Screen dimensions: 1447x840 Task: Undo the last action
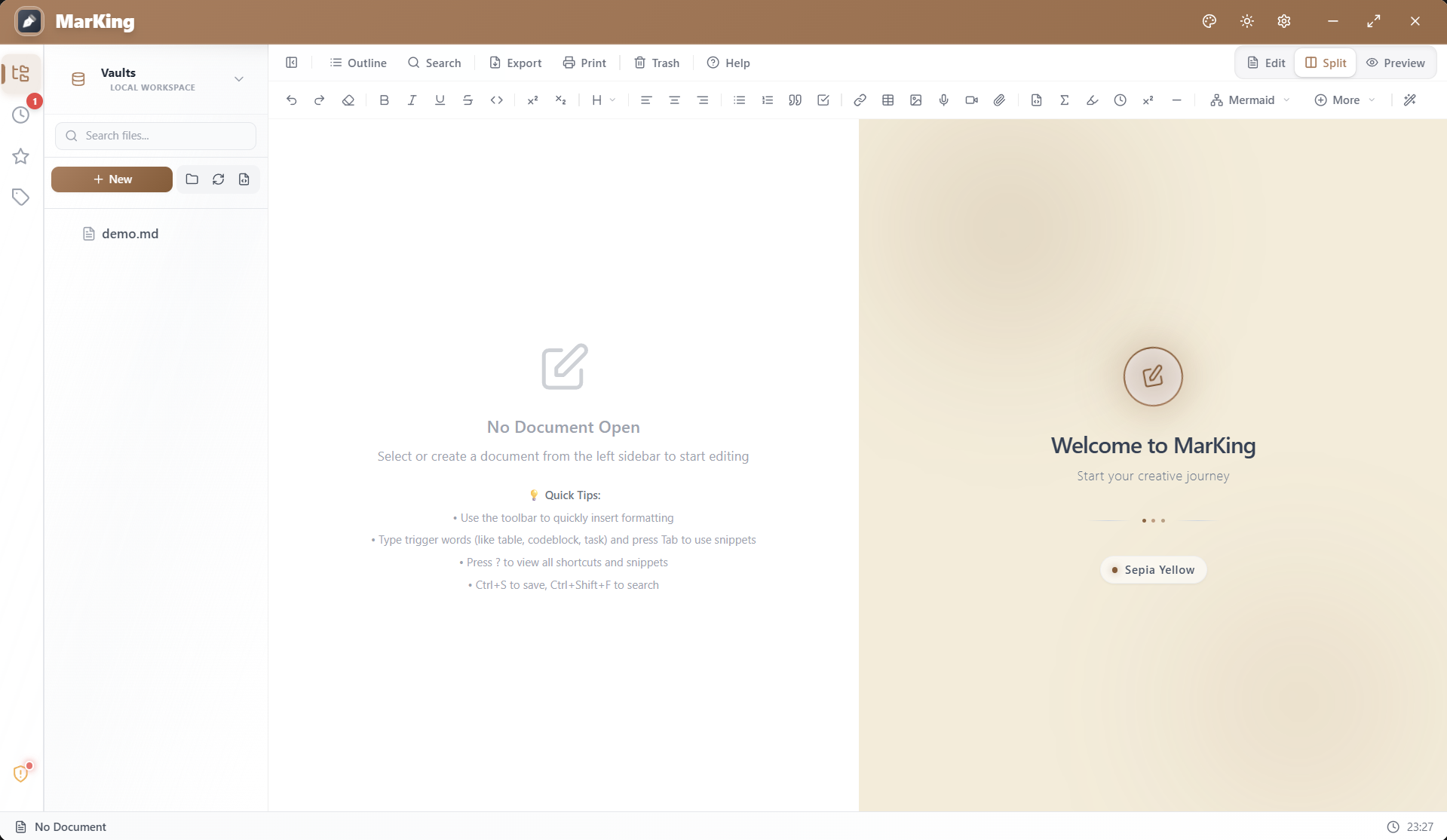coord(292,100)
